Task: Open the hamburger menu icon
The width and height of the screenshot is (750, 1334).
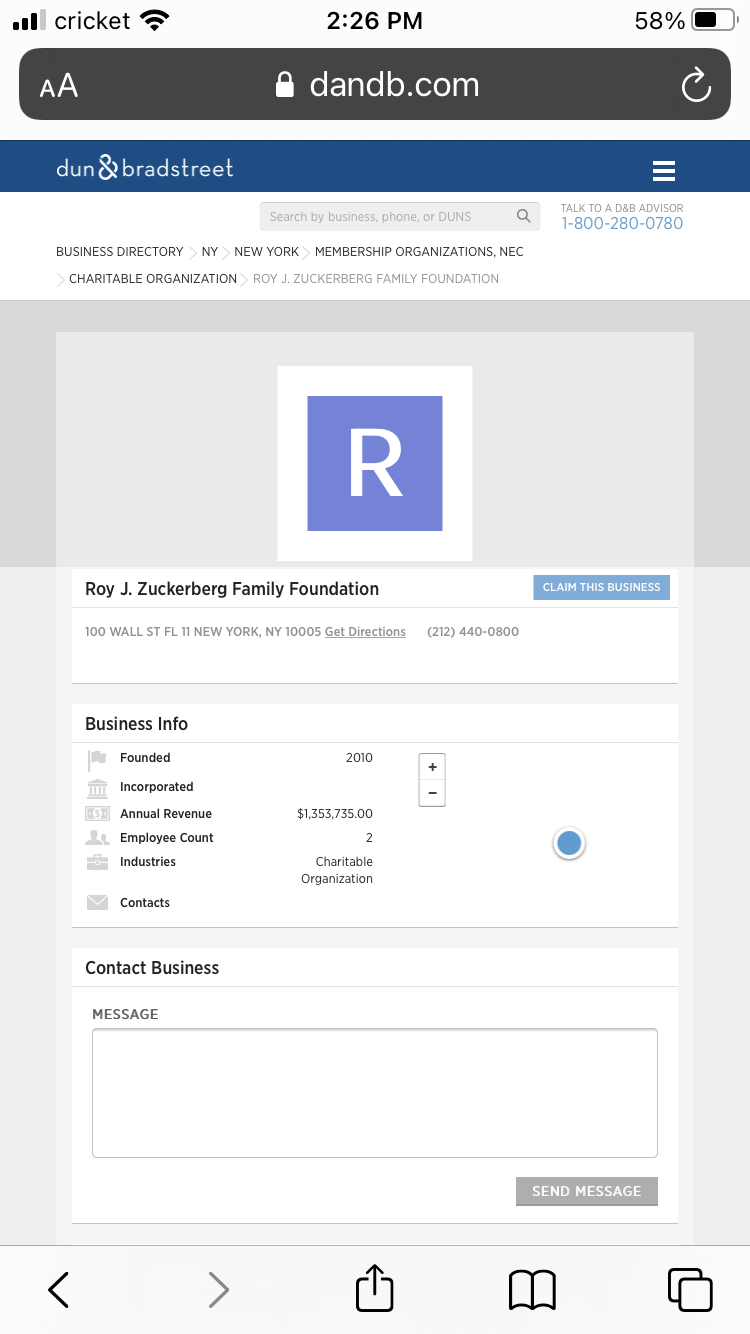Action: tap(664, 171)
